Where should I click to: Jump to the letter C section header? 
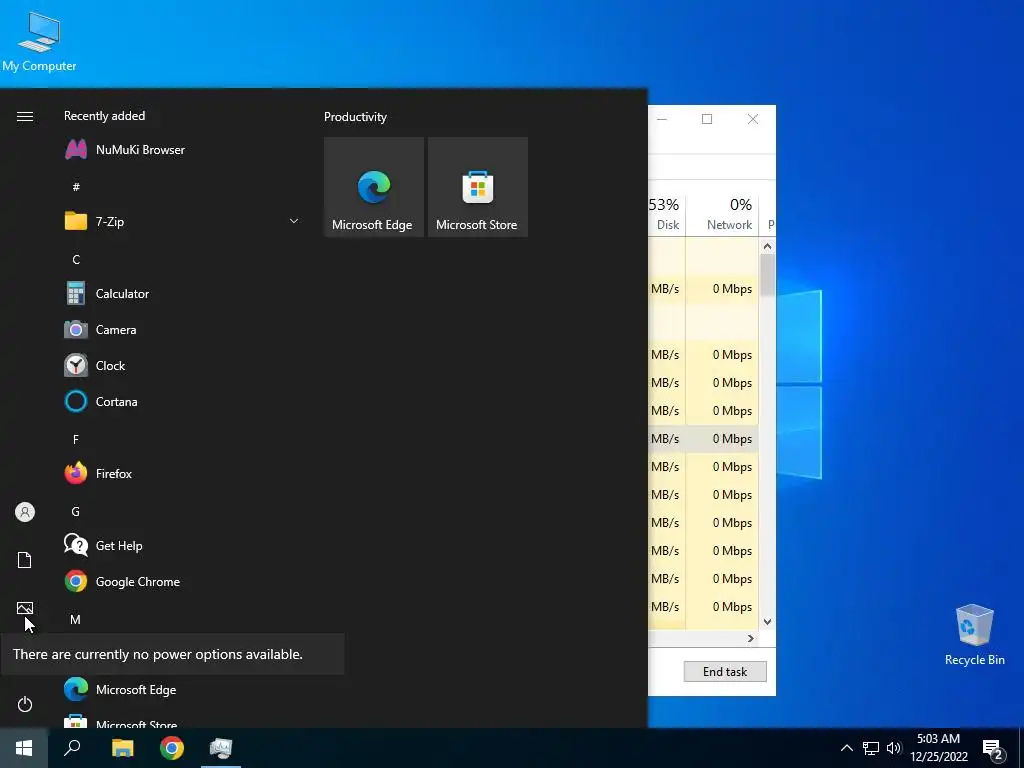point(76,260)
